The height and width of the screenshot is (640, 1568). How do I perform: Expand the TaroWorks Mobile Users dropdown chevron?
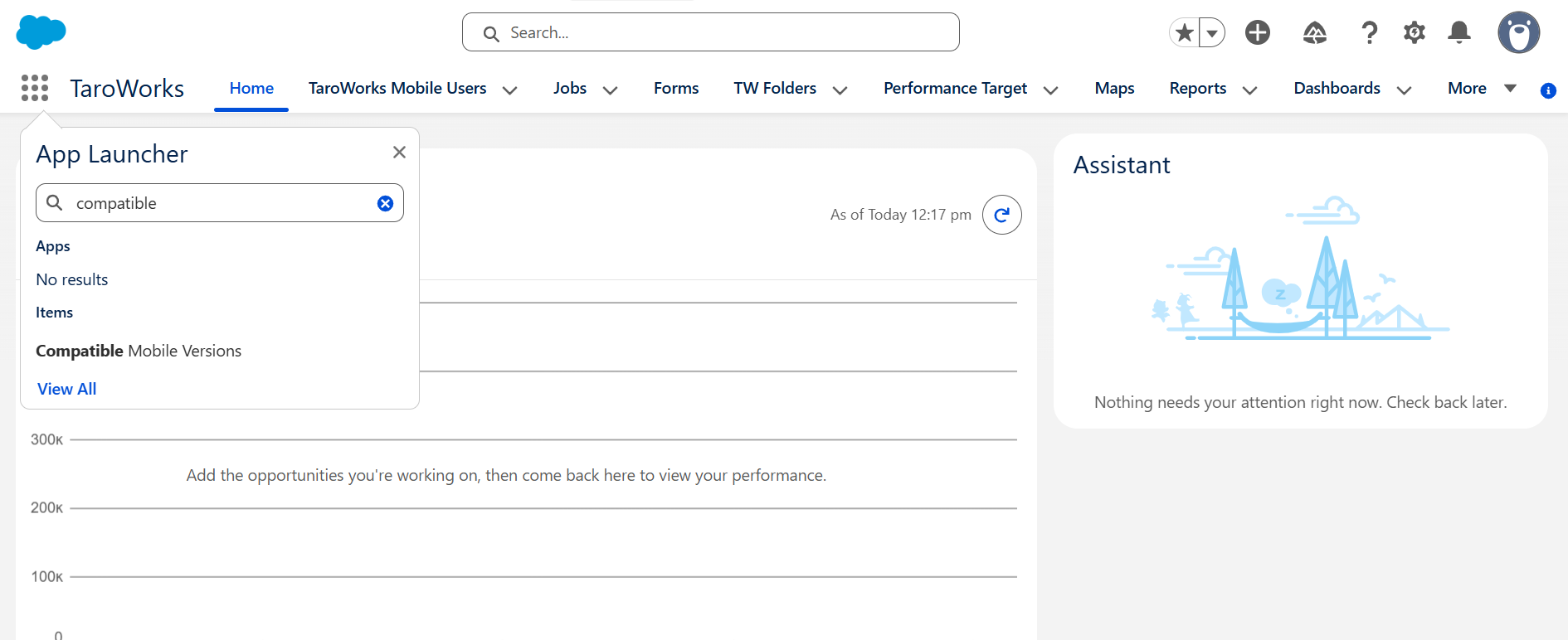pyautogui.click(x=510, y=90)
